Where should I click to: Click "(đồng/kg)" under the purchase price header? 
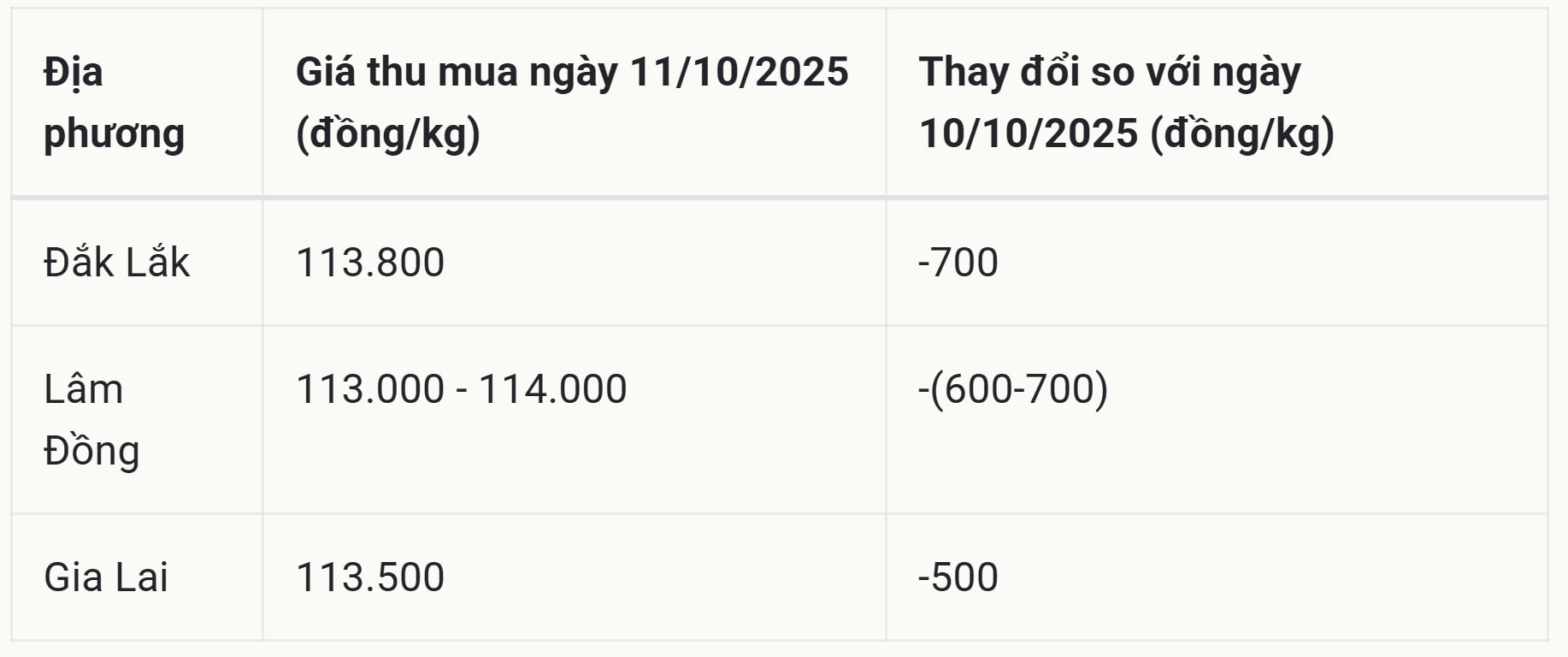tap(388, 134)
